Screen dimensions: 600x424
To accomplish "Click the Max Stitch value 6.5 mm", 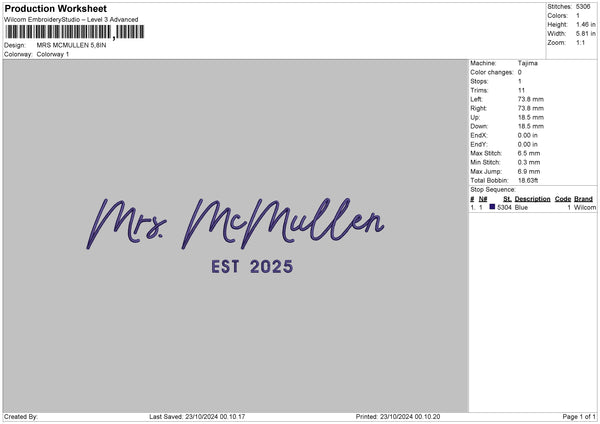I will [529, 153].
